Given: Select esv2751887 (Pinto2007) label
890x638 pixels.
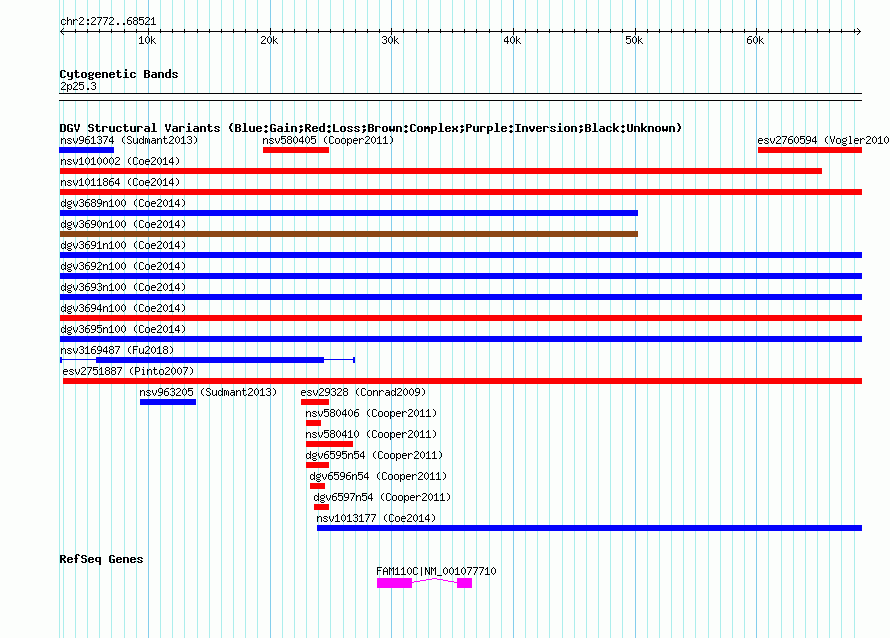Looking at the screenshot, I should pyautogui.click(x=128, y=371).
